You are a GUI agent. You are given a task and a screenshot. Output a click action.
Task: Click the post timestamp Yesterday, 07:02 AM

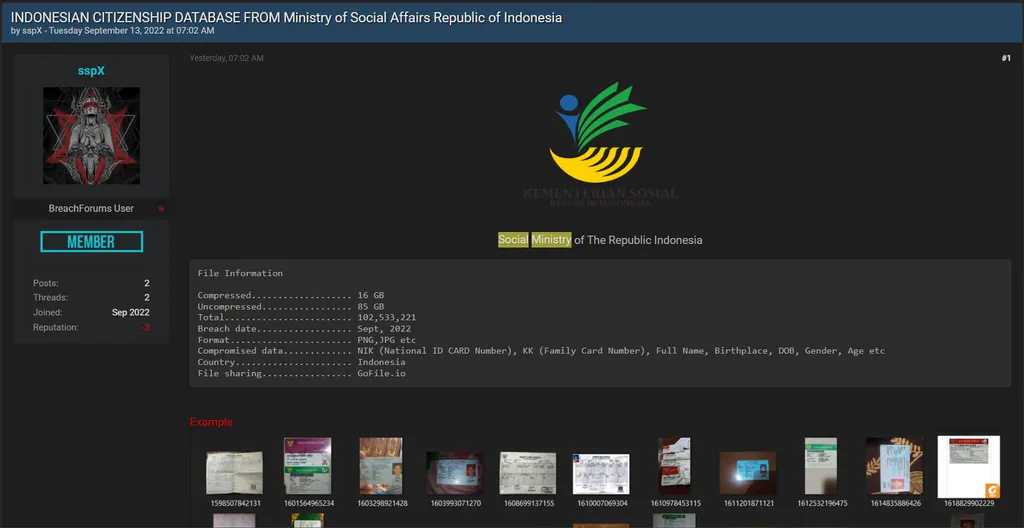click(x=227, y=58)
